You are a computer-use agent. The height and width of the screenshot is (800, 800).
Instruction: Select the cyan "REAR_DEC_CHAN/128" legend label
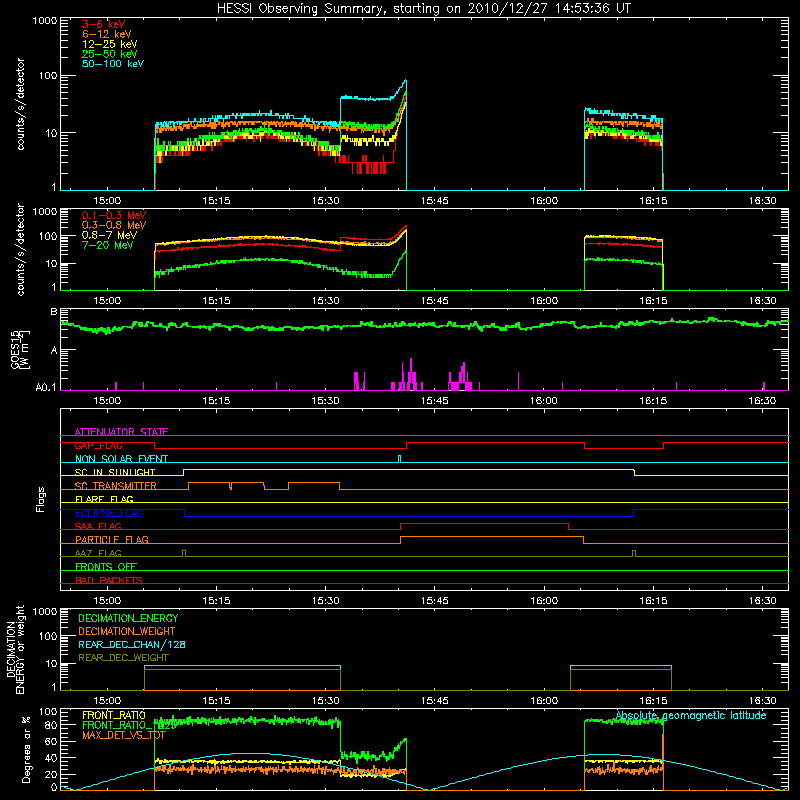point(132,644)
